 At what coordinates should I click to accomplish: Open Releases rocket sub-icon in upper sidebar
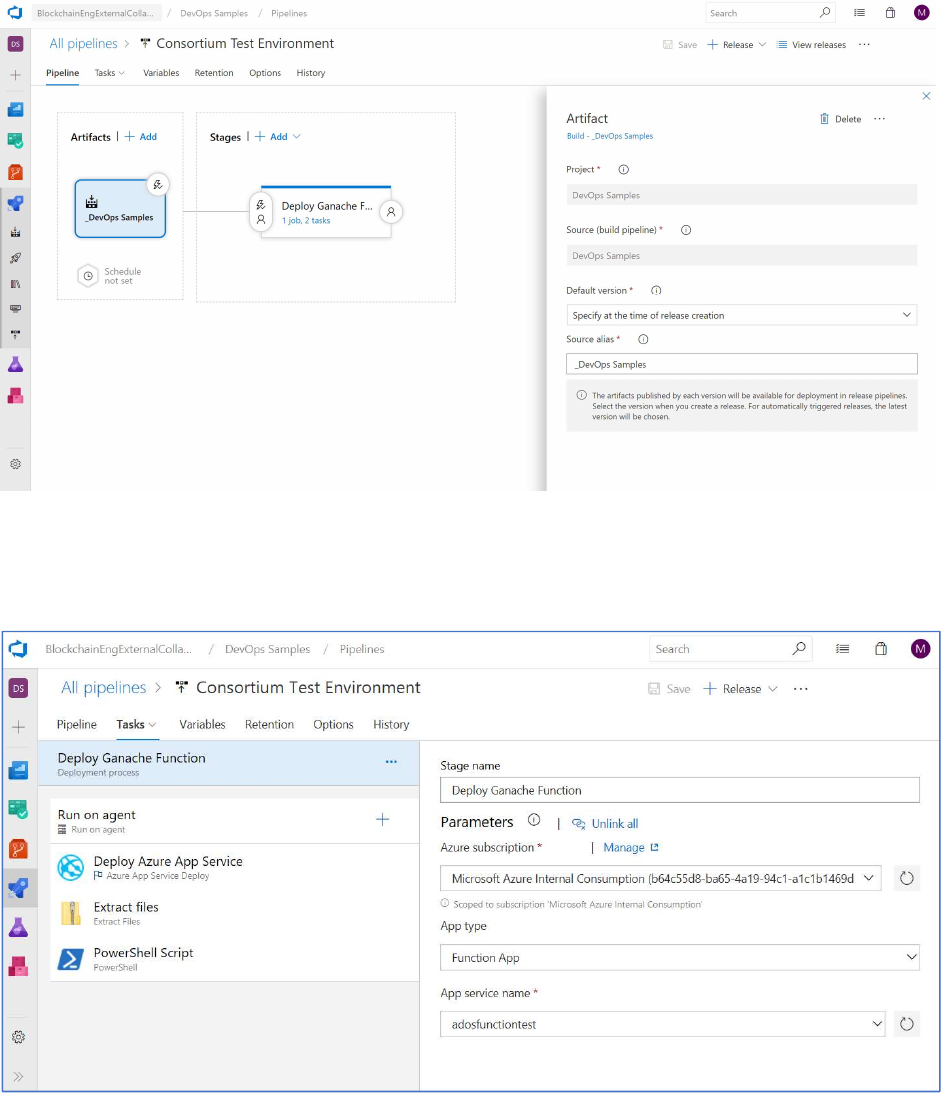pyautogui.click(x=15, y=258)
